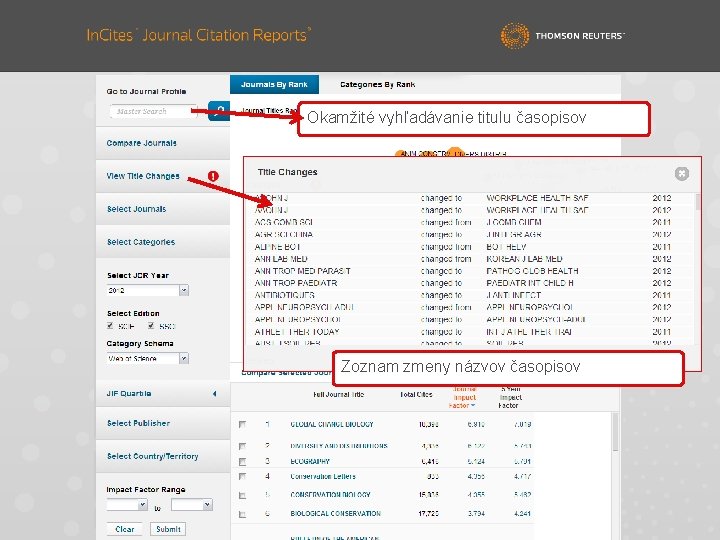Click the Total Cites column header

point(416,394)
